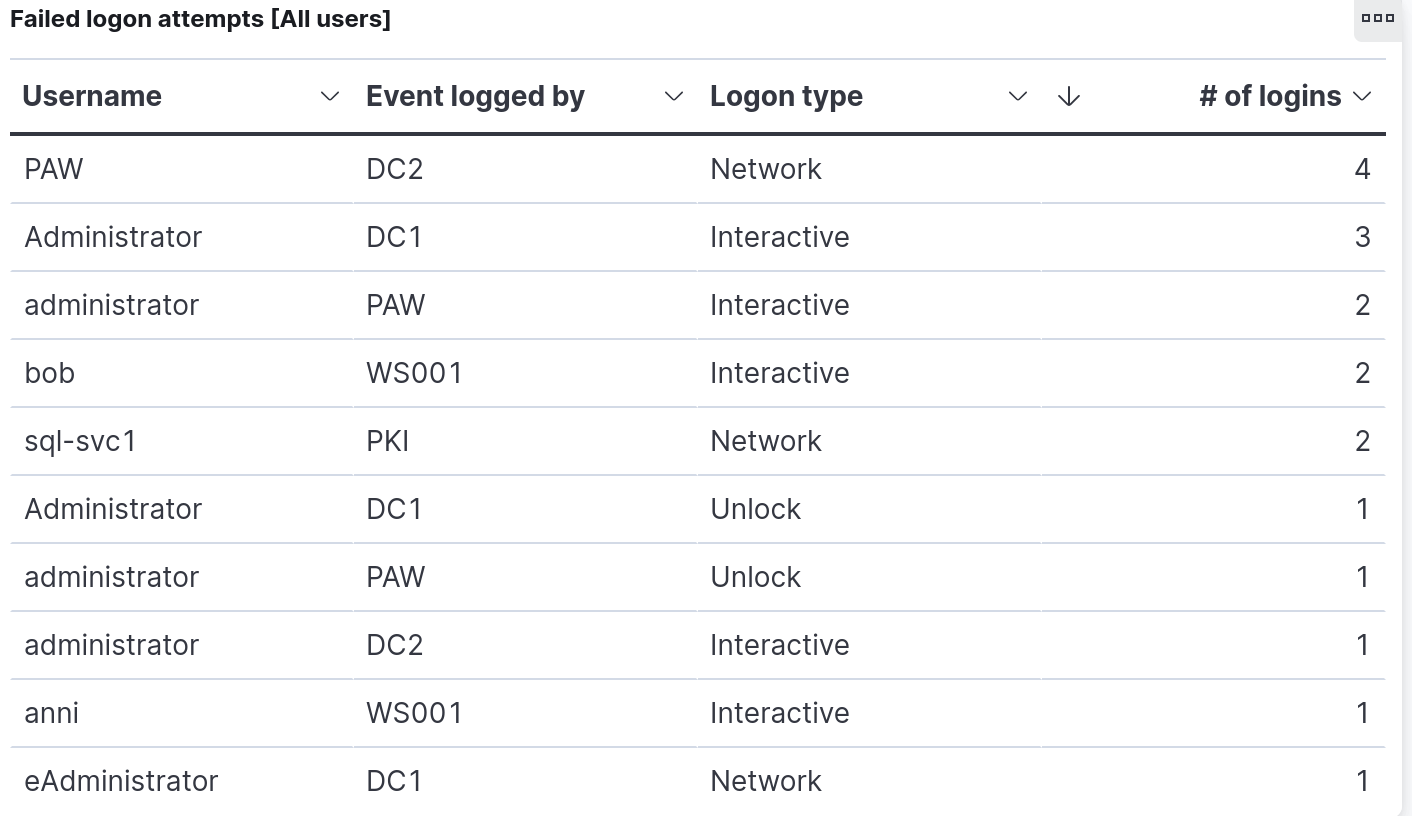
Task: Select the PAW username cell
Action: (x=181, y=169)
